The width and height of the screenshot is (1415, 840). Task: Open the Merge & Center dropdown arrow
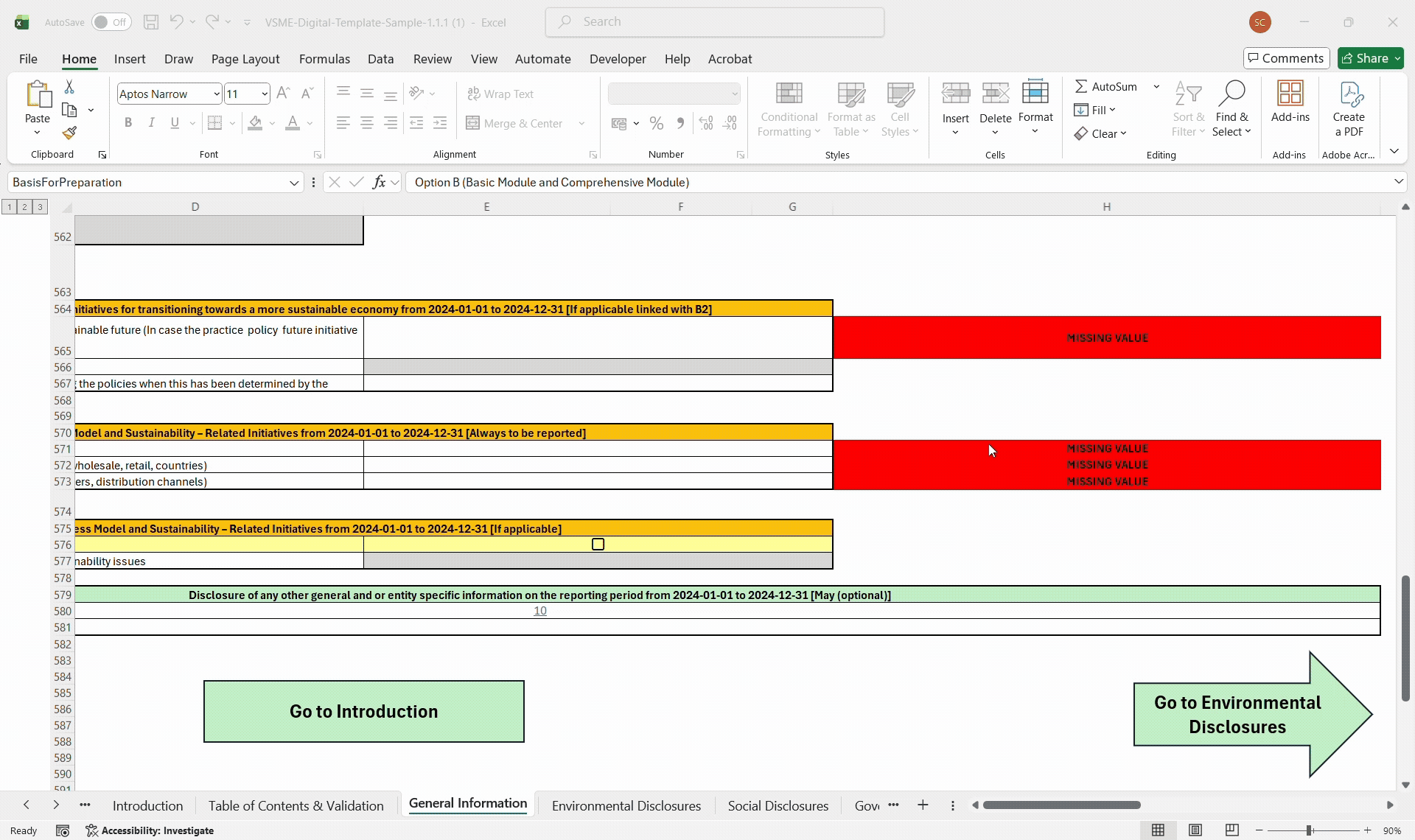(581, 123)
